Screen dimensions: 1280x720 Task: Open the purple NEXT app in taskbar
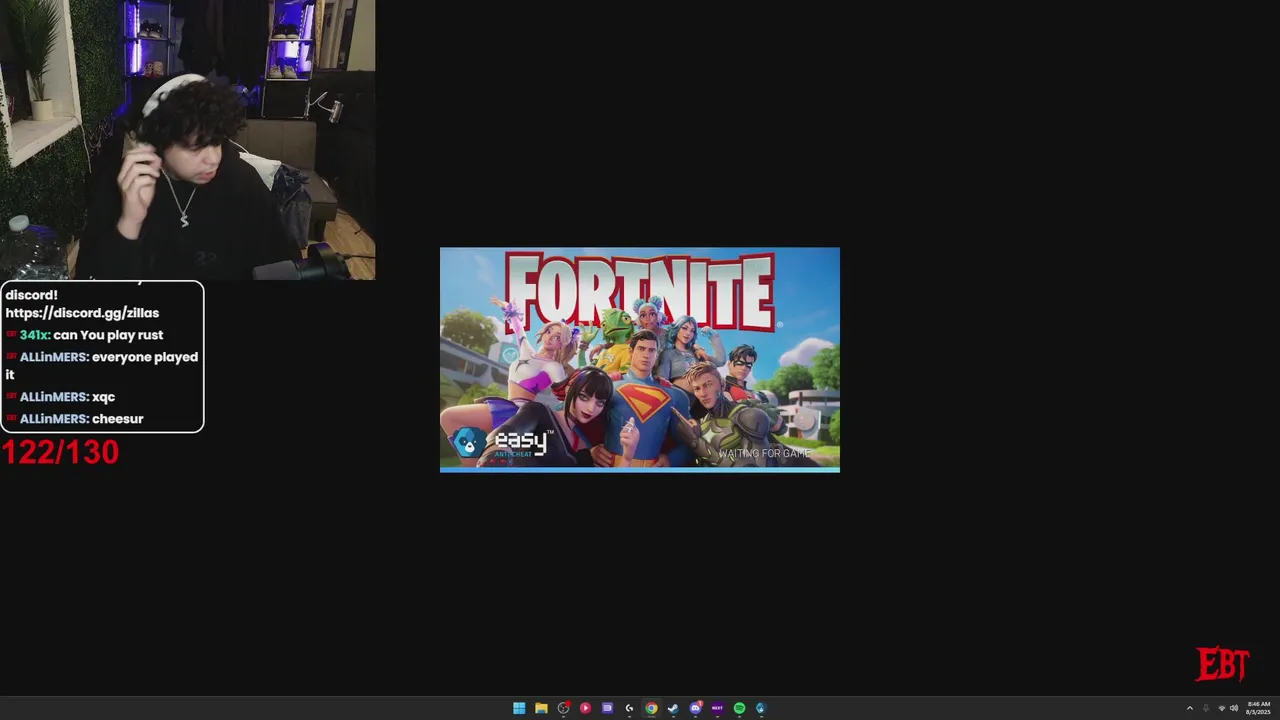tap(717, 708)
